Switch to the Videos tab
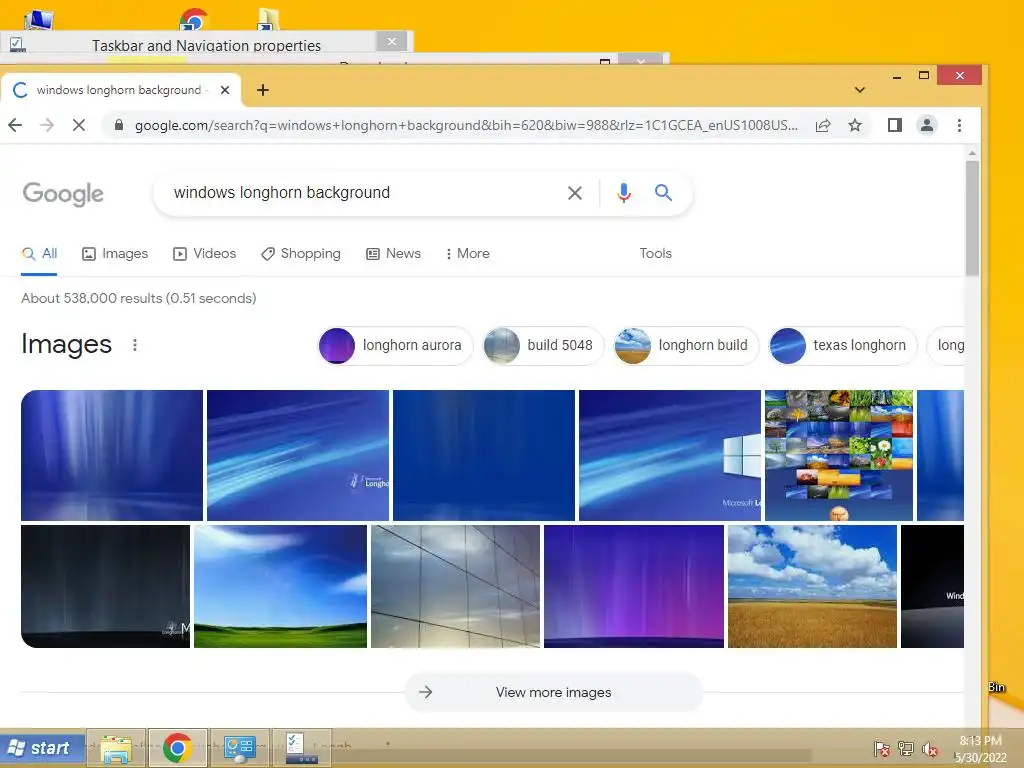 [x=204, y=253]
